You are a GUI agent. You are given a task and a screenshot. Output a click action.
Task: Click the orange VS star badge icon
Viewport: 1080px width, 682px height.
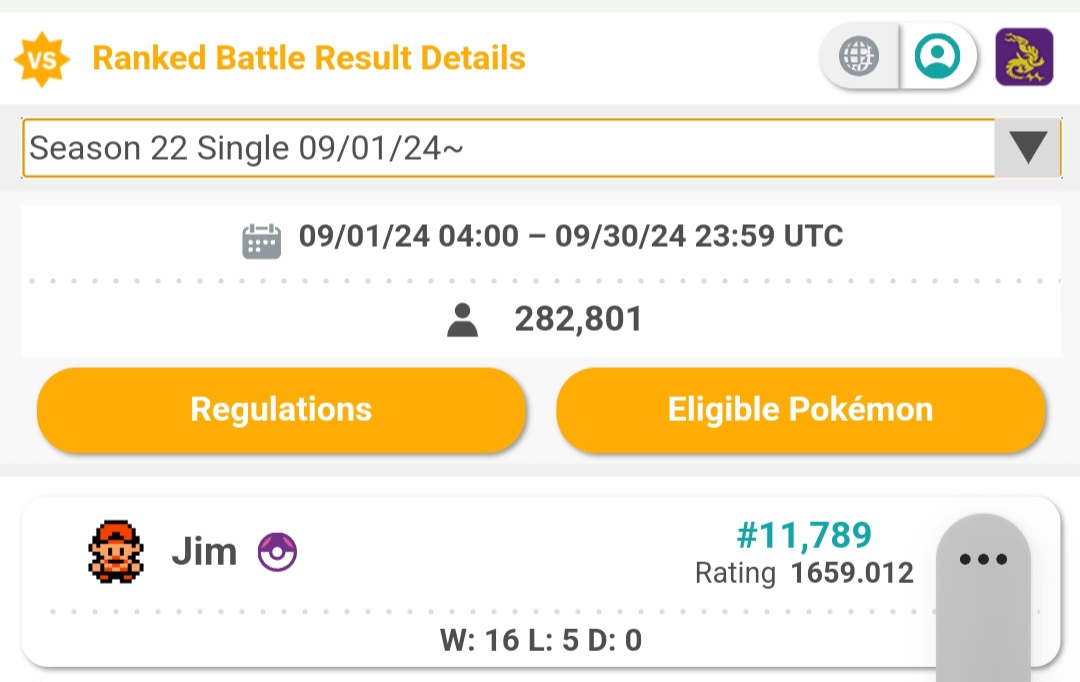42,60
